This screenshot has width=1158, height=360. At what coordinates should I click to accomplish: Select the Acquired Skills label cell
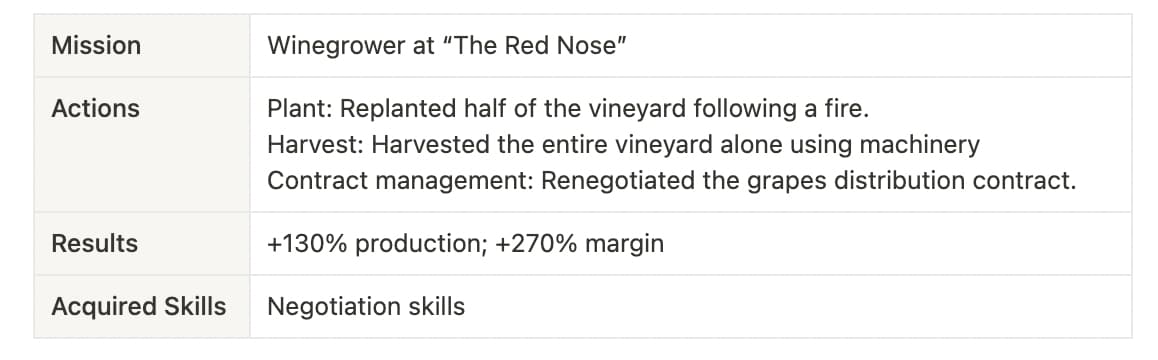(142, 307)
